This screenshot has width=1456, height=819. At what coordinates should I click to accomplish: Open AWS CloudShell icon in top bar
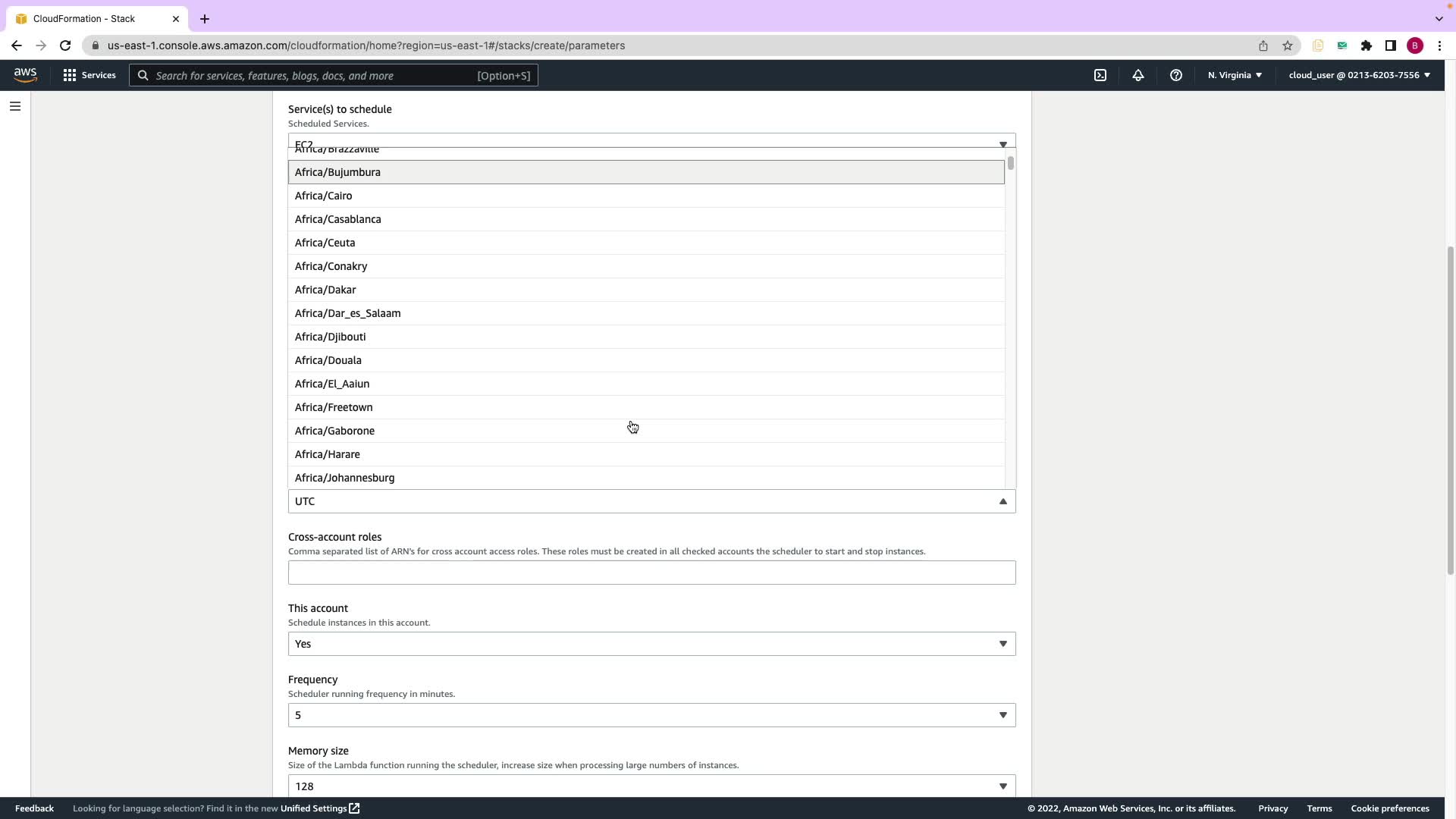coord(1100,75)
